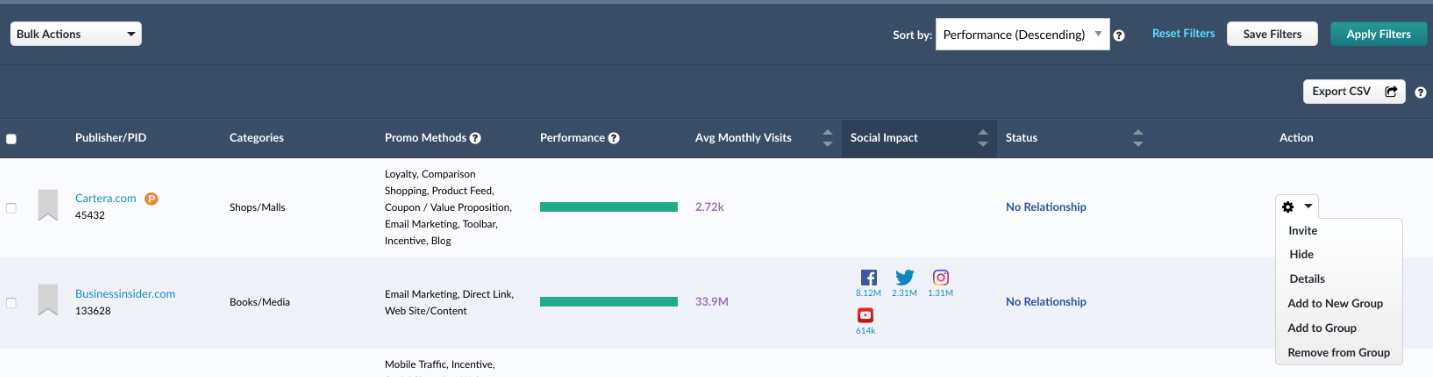This screenshot has width=1433, height=377.
Task: Check the Cartera.com row checkbox
Action: point(11,208)
